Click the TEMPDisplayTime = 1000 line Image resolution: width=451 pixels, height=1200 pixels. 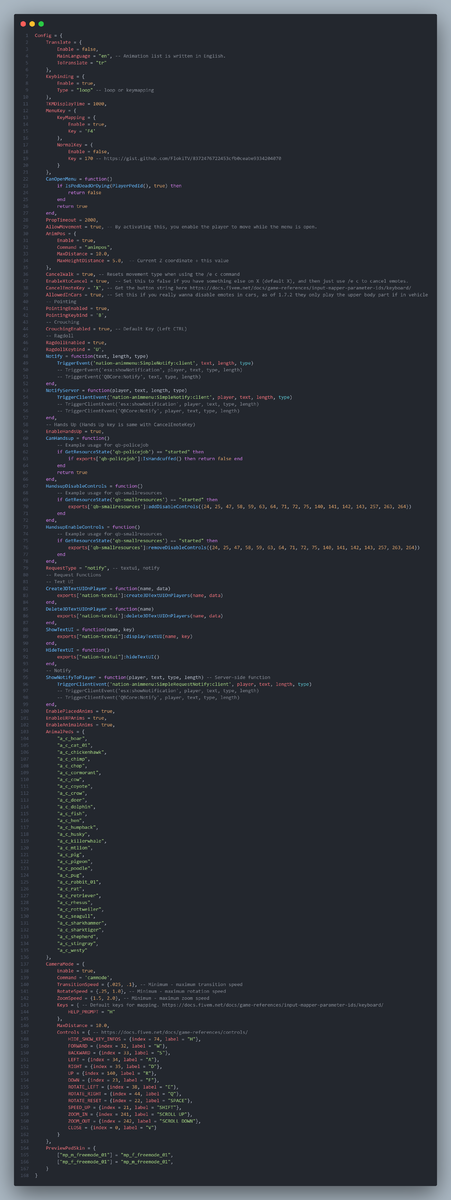[76, 104]
